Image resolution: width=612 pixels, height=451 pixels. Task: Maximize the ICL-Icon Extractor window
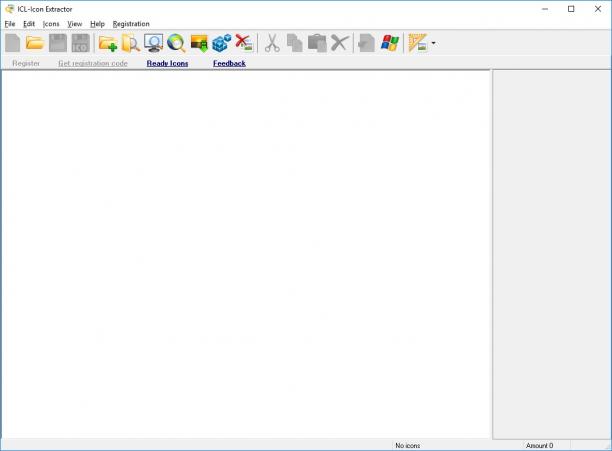[x=571, y=9]
